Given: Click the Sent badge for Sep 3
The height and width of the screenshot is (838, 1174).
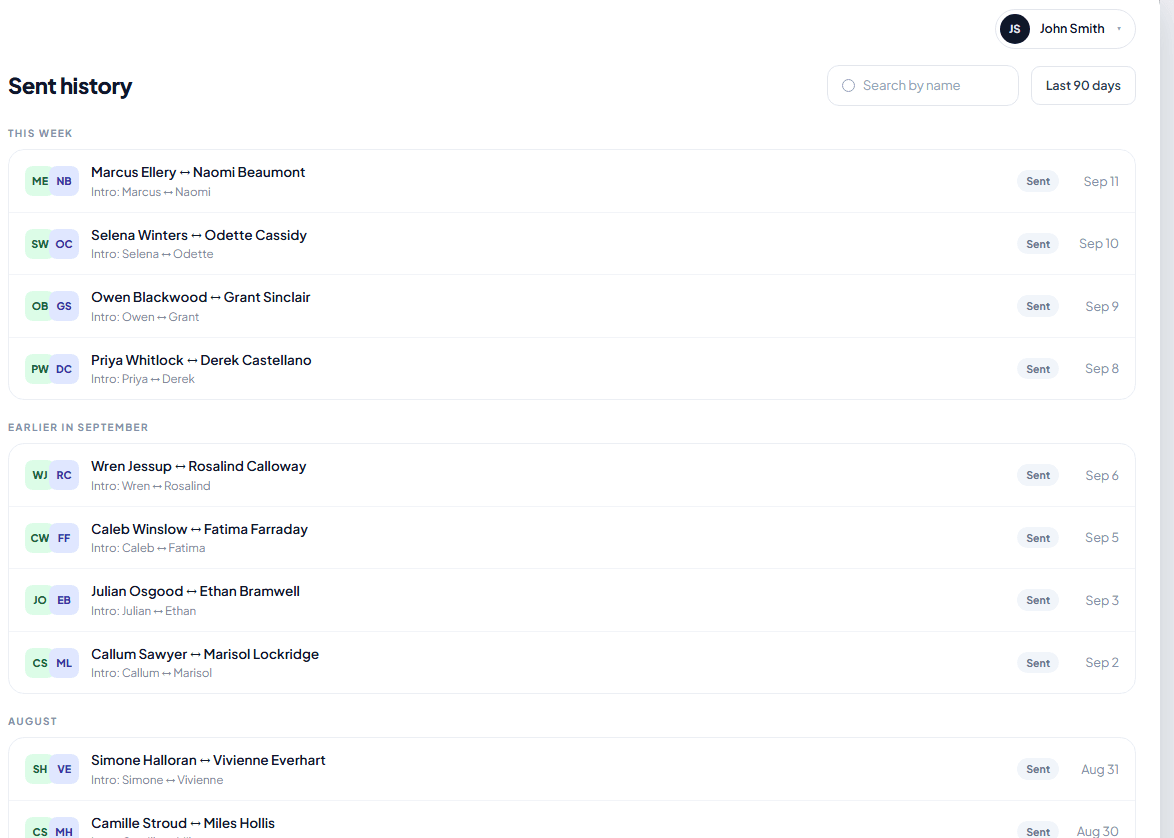Looking at the screenshot, I should point(1038,600).
